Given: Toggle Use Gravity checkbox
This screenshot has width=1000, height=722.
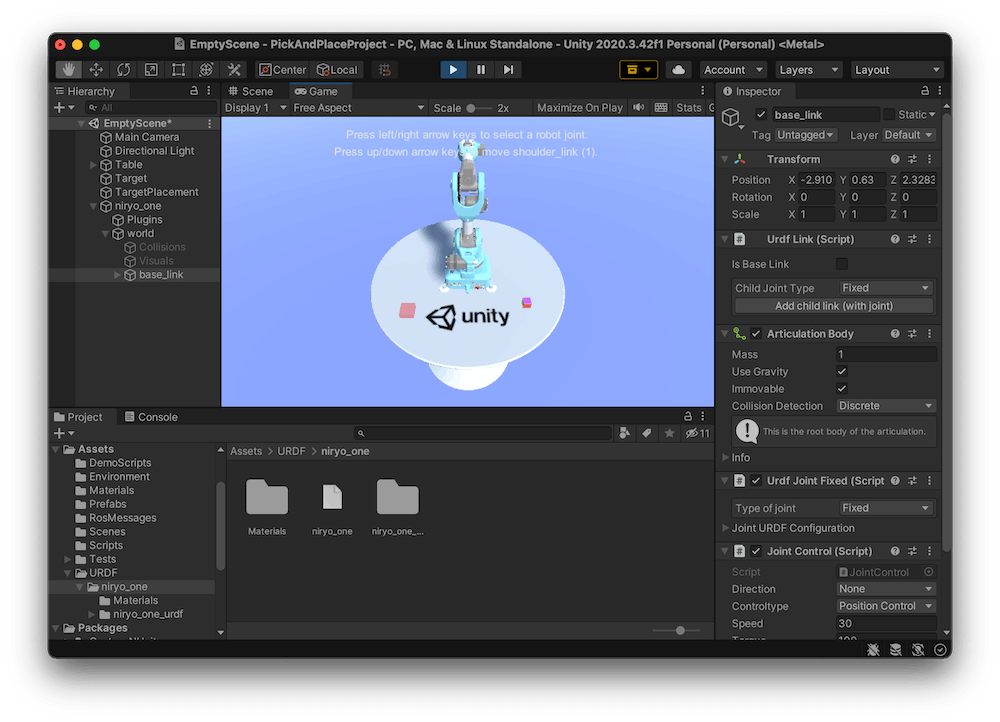Looking at the screenshot, I should (x=842, y=371).
